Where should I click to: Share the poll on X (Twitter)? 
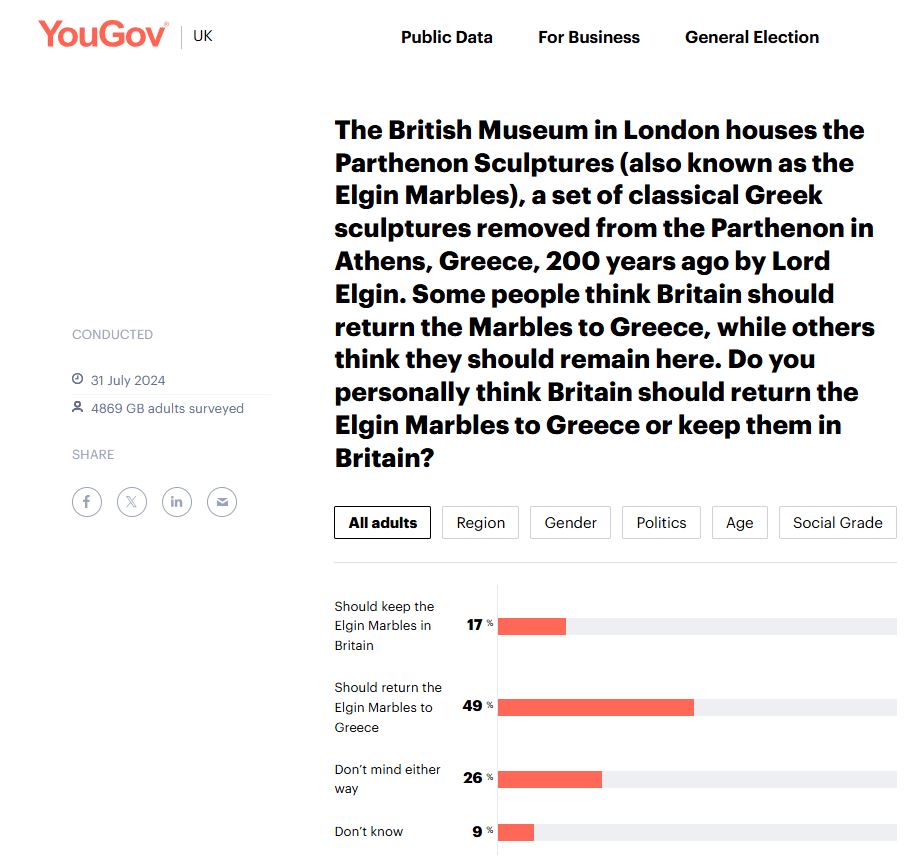[132, 502]
